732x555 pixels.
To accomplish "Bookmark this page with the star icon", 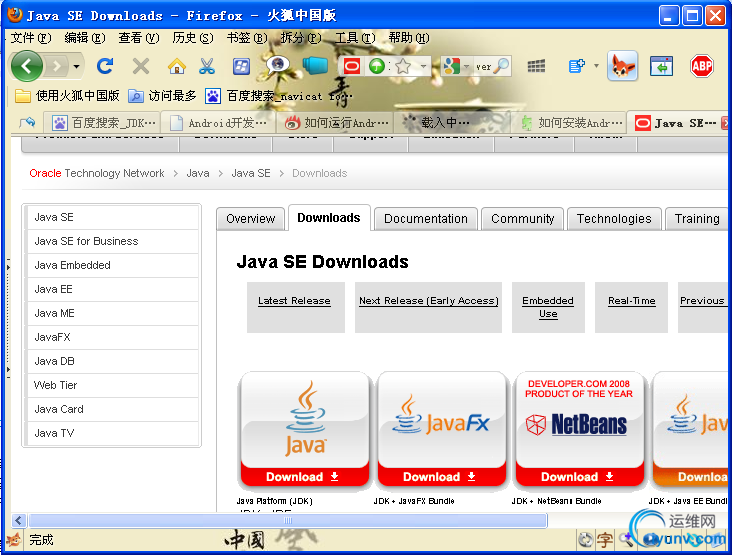I will click(x=403, y=66).
